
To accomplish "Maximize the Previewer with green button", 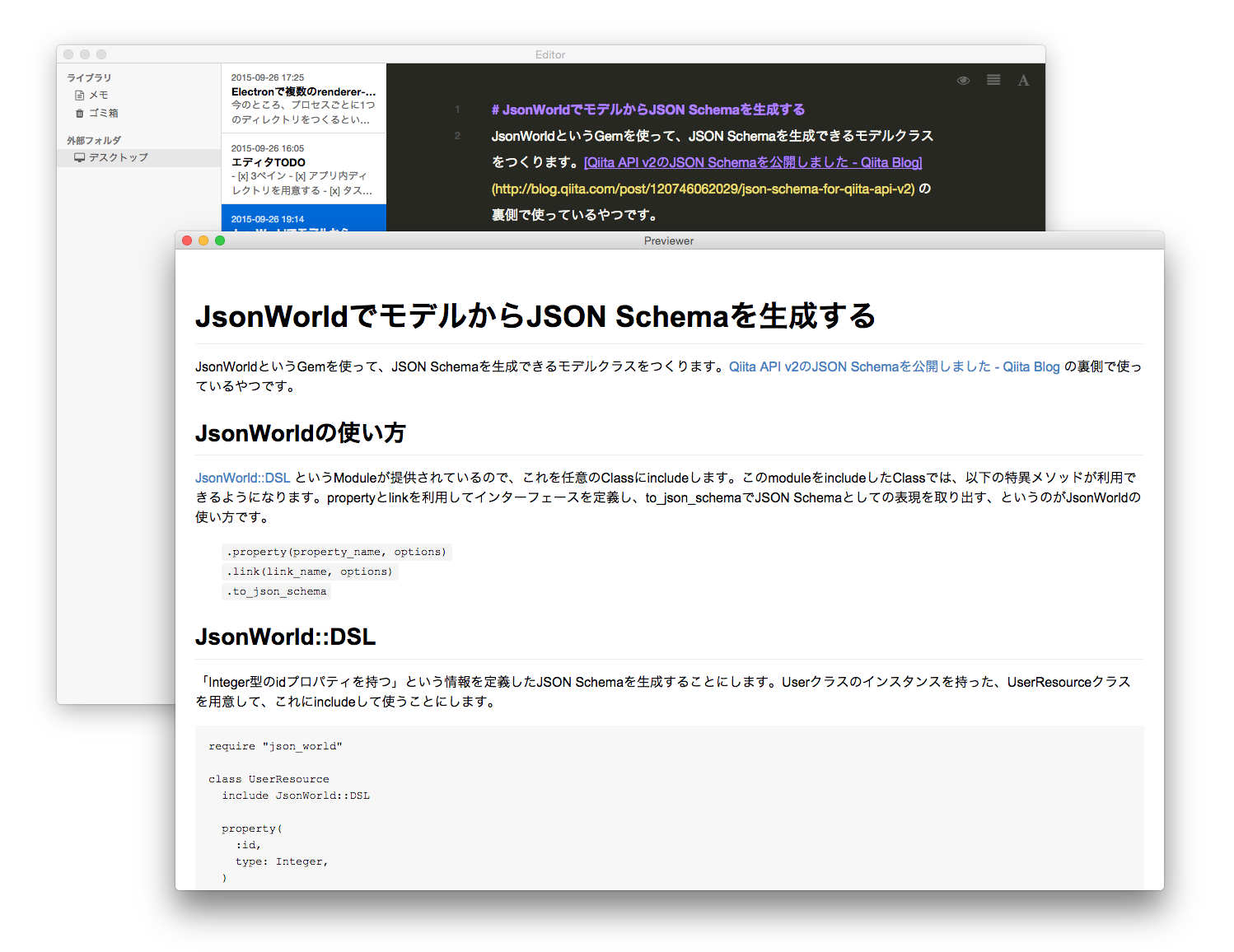I will (x=220, y=240).
